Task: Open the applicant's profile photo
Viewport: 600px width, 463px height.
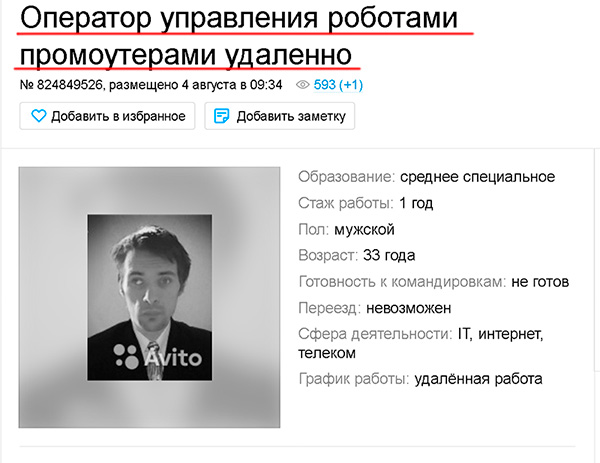Action: coord(150,297)
